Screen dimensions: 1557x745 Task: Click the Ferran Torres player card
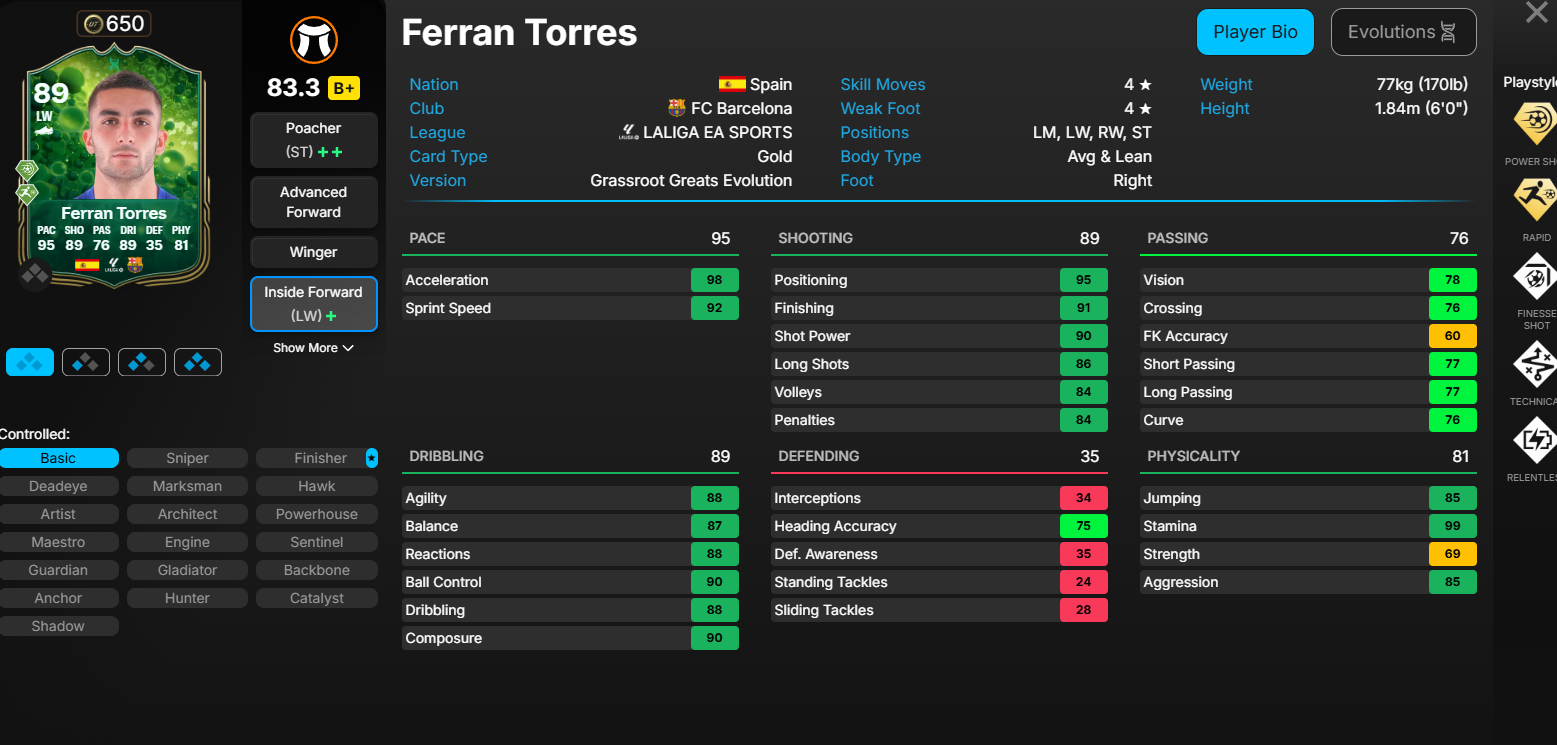click(114, 165)
